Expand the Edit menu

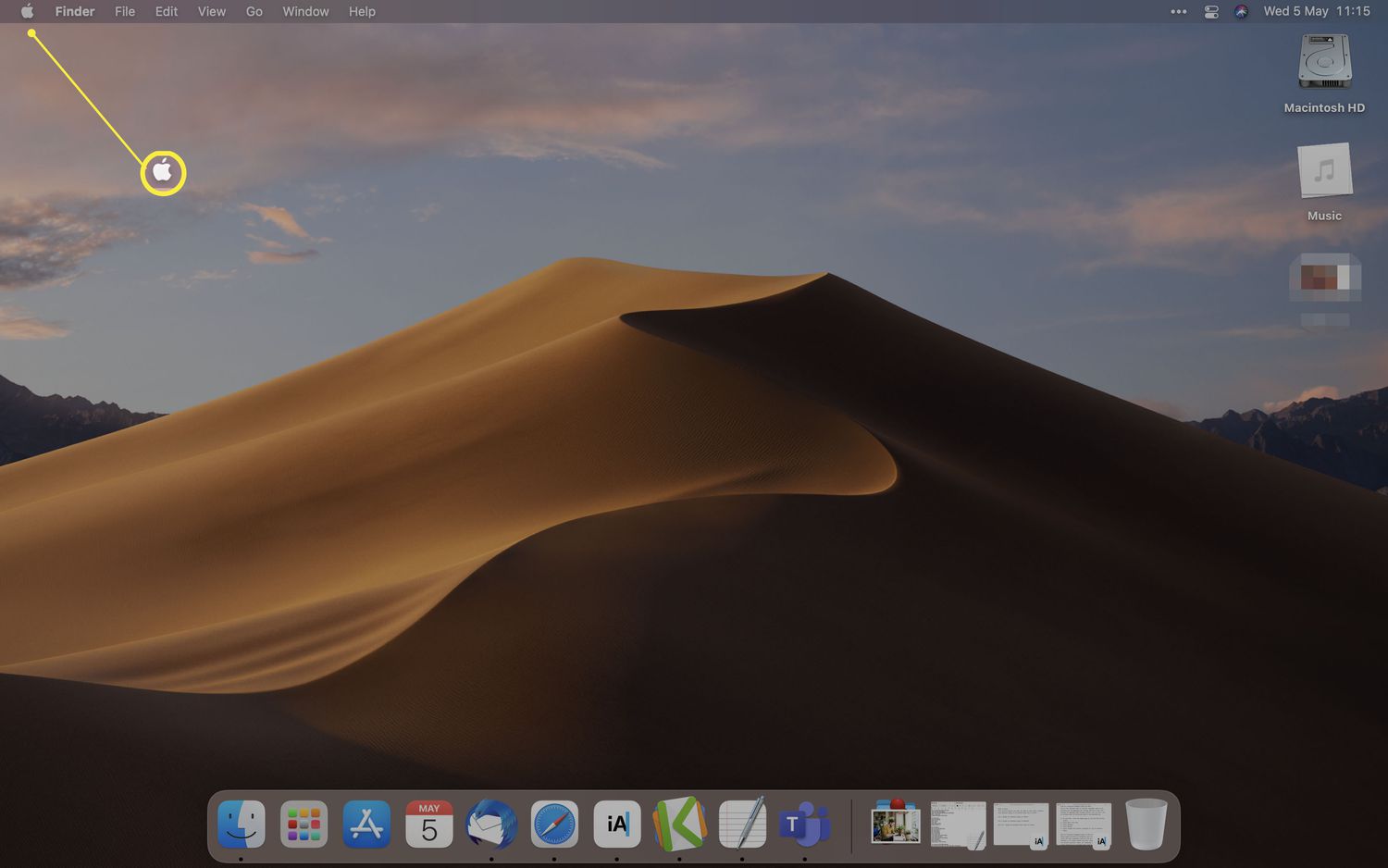click(x=167, y=11)
